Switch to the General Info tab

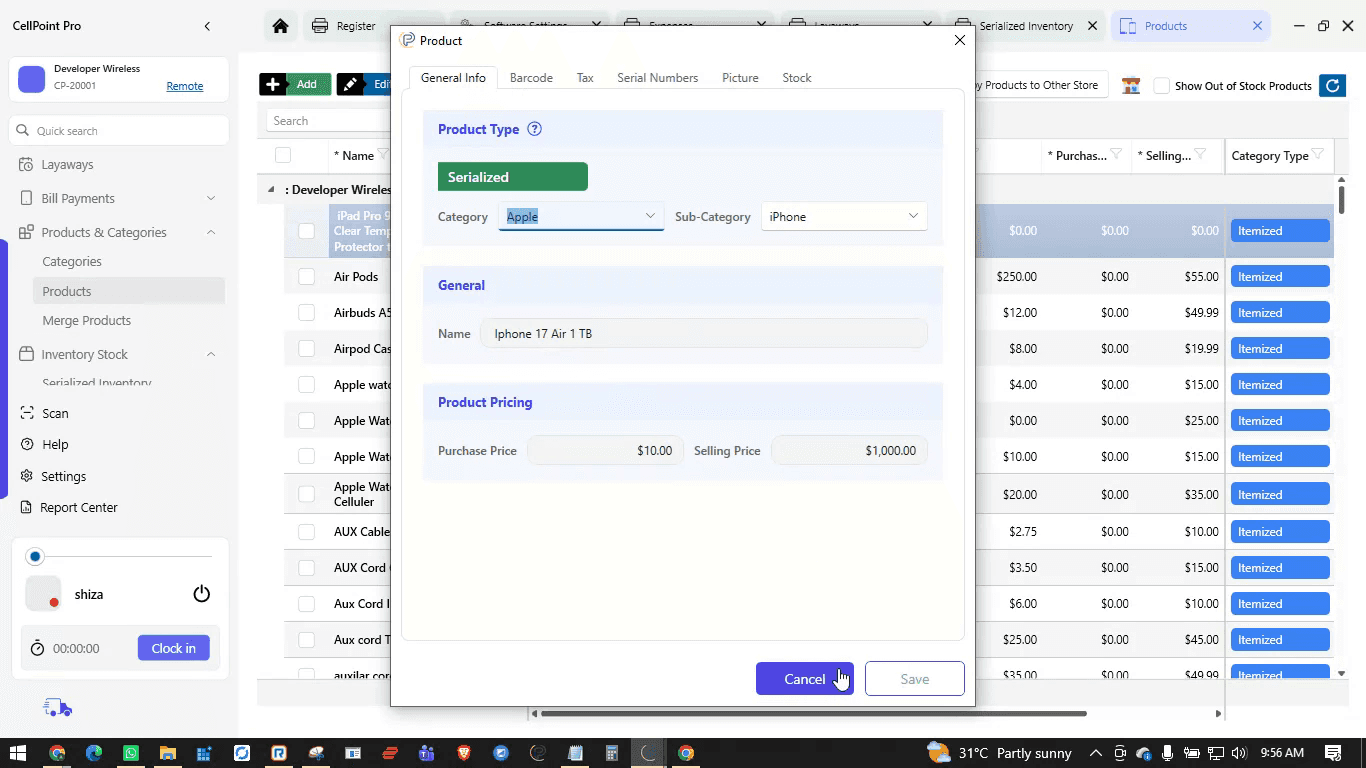[453, 78]
